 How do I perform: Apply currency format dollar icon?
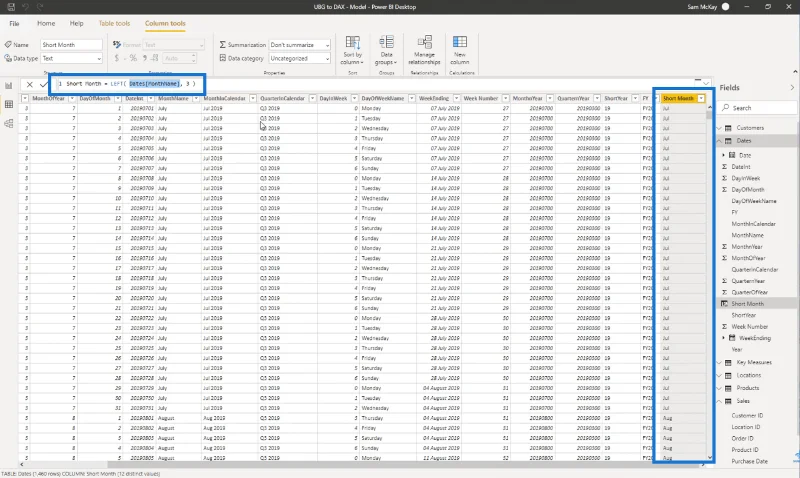116,58
